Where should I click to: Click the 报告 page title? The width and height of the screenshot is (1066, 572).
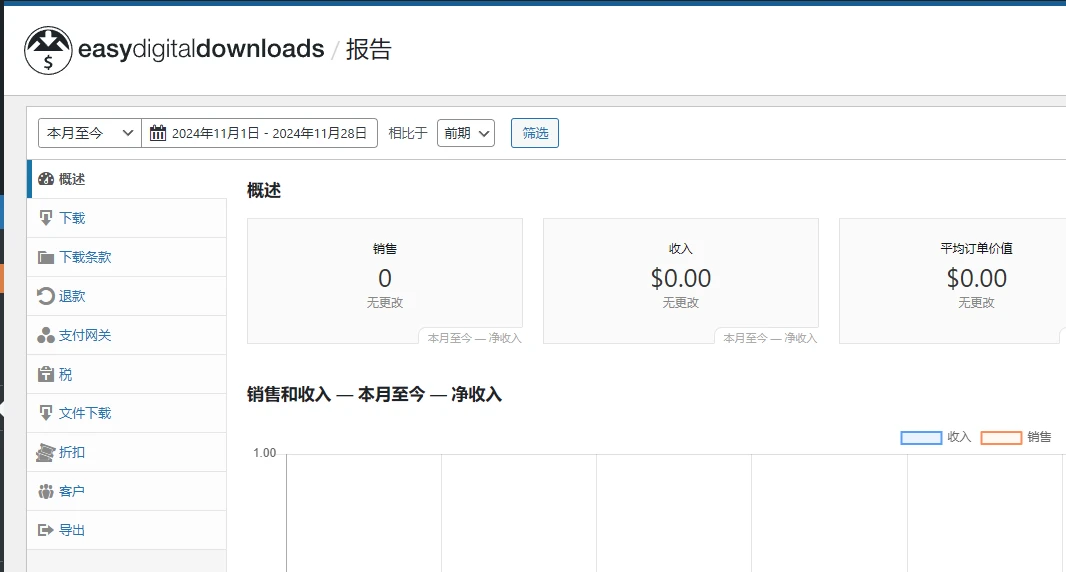368,49
